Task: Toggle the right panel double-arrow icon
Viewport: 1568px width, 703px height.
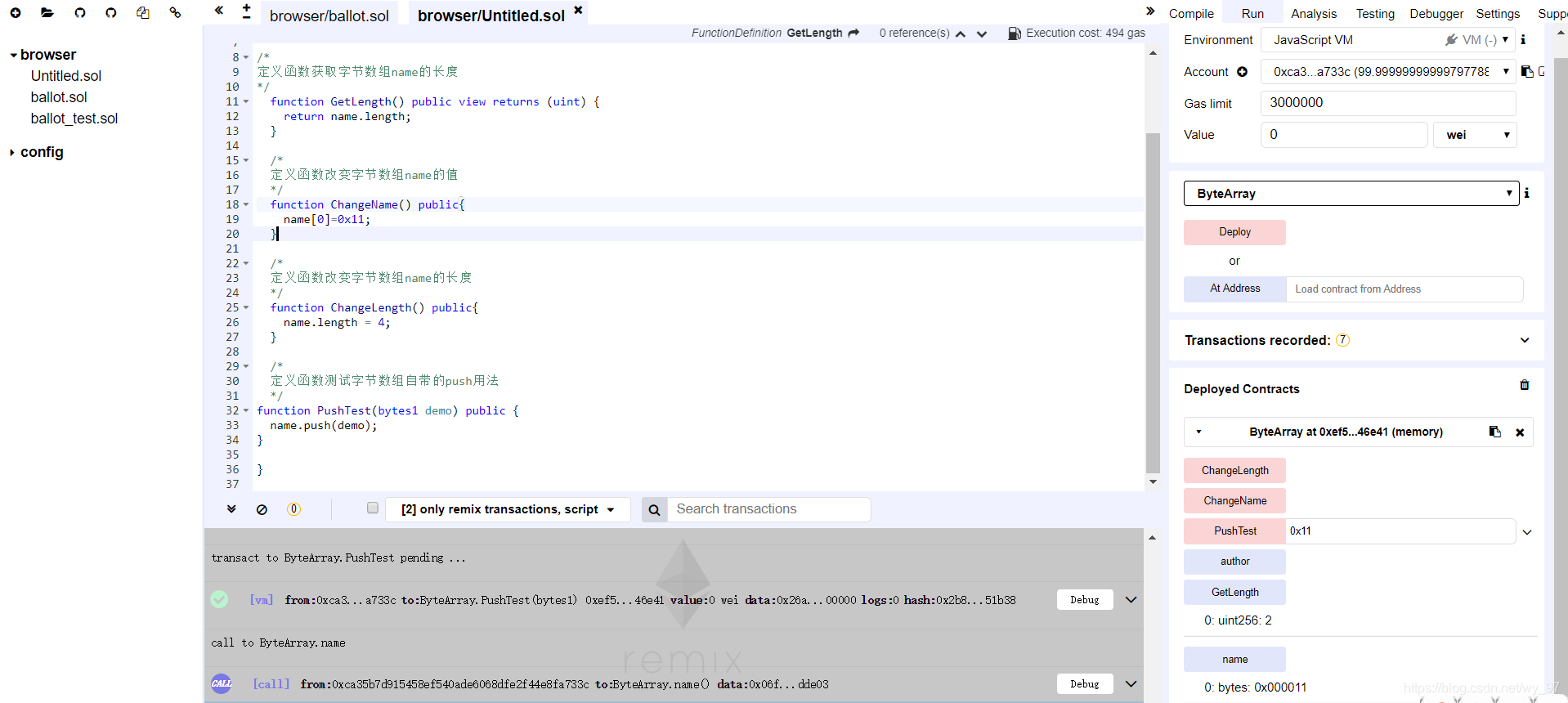Action: pos(1150,11)
